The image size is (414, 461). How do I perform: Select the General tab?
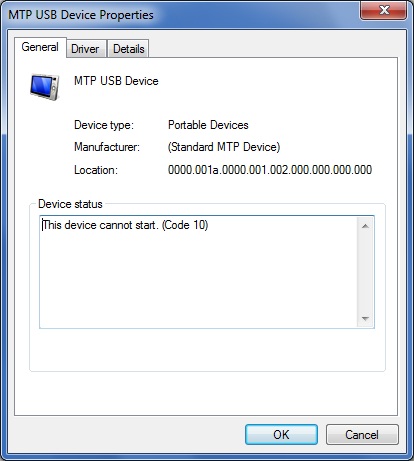pos(40,47)
